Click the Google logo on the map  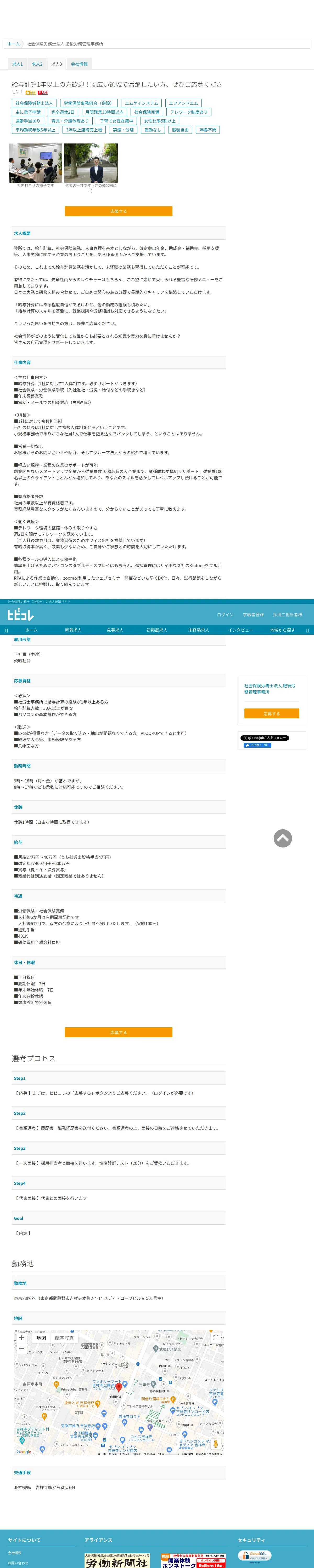click(x=24, y=1452)
